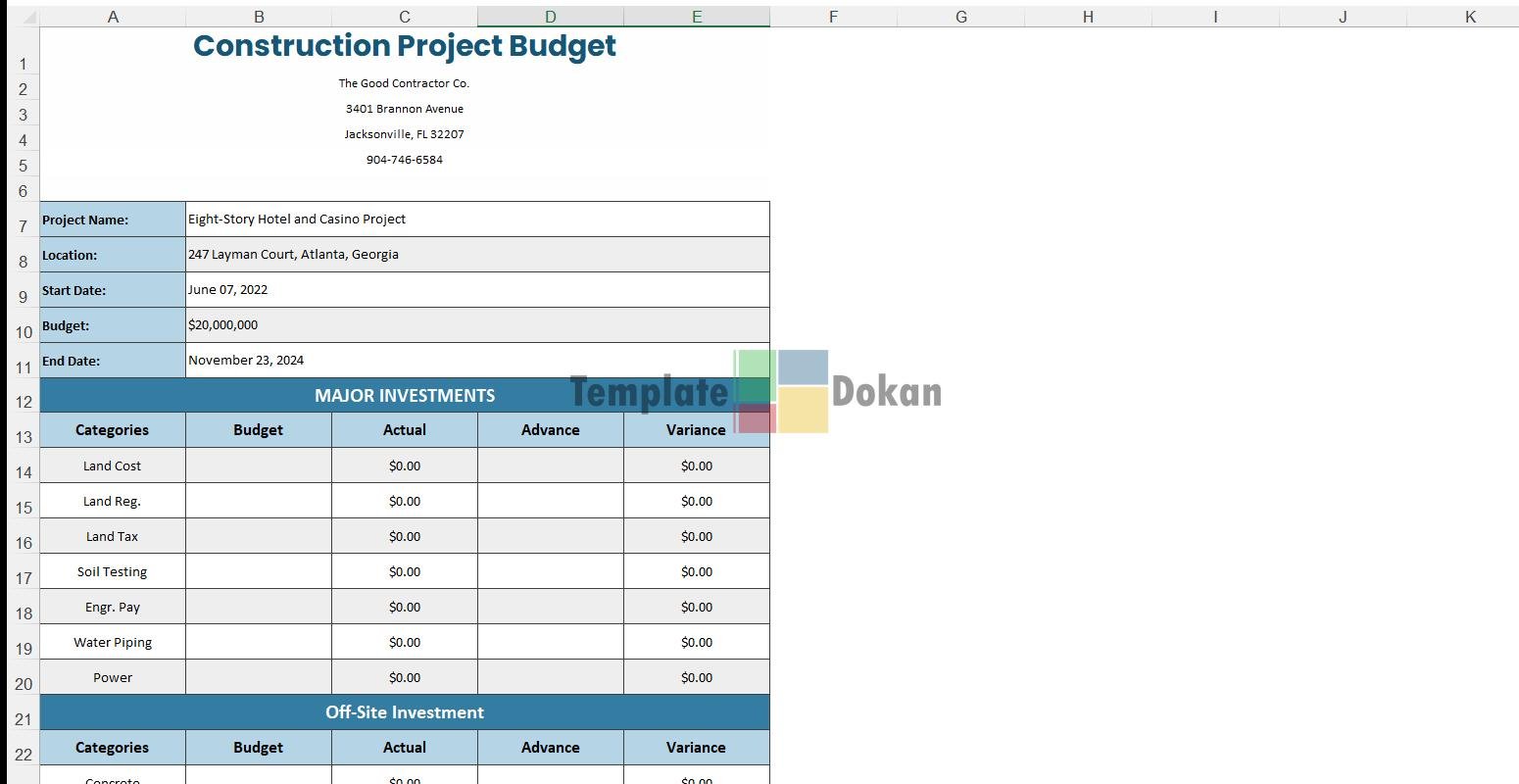Select row 7 header
Viewport: 1519px width, 784px height.
coord(24,226)
